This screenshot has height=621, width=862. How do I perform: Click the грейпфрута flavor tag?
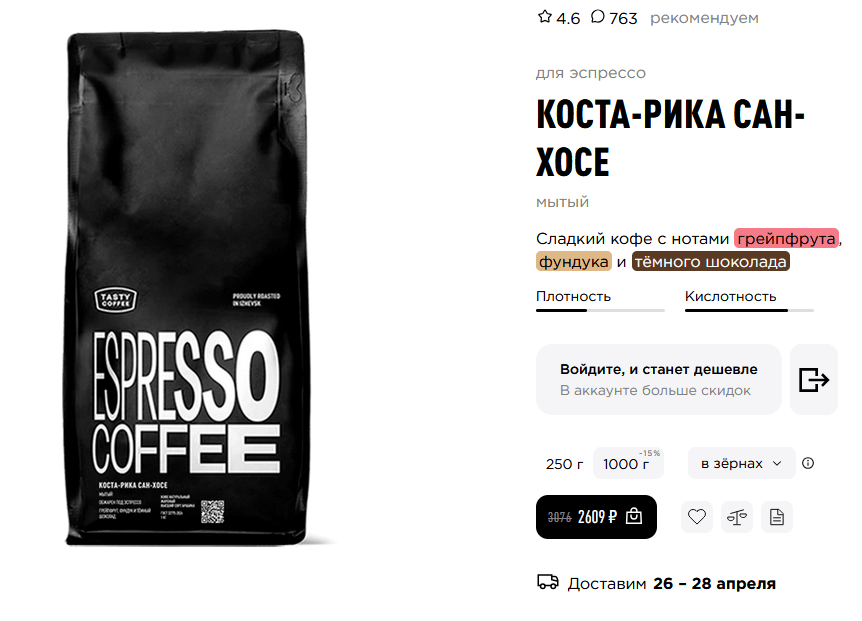(x=786, y=239)
